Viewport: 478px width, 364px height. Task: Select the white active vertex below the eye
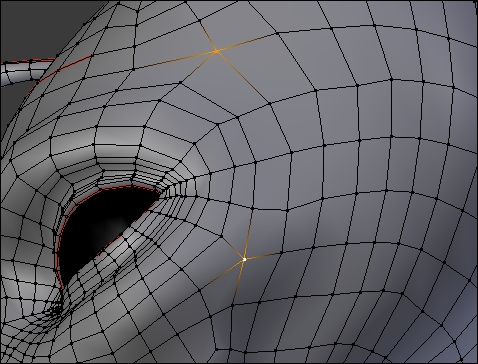(x=244, y=259)
